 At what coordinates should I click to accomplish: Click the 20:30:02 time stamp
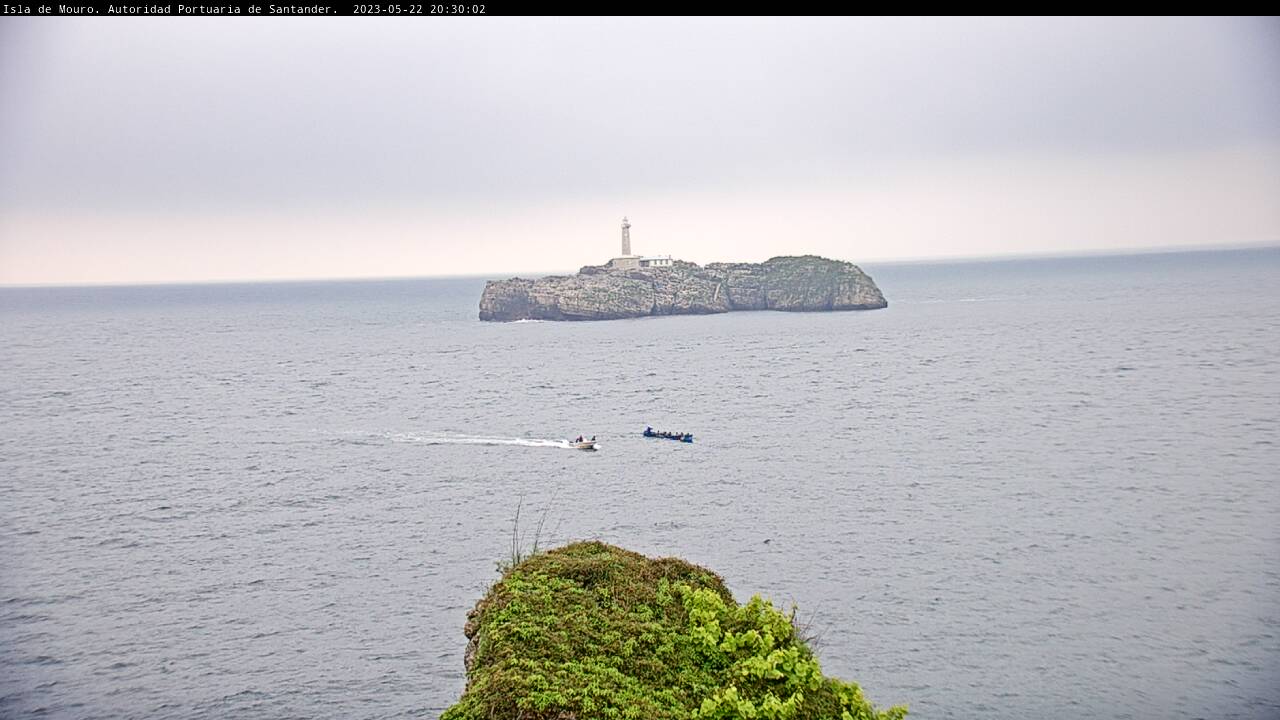pos(458,9)
